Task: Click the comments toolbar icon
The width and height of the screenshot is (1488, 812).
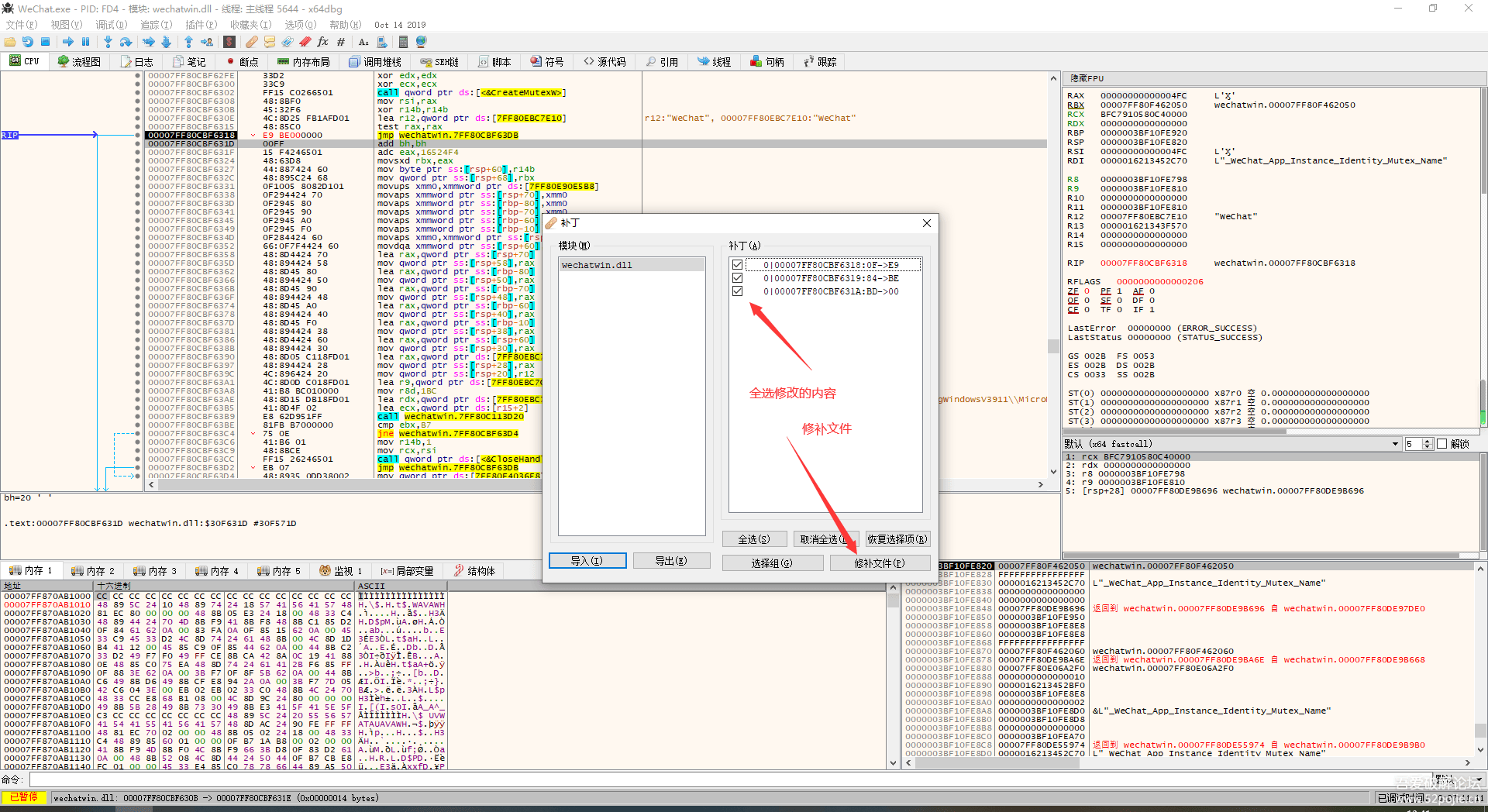Action: [x=270, y=42]
